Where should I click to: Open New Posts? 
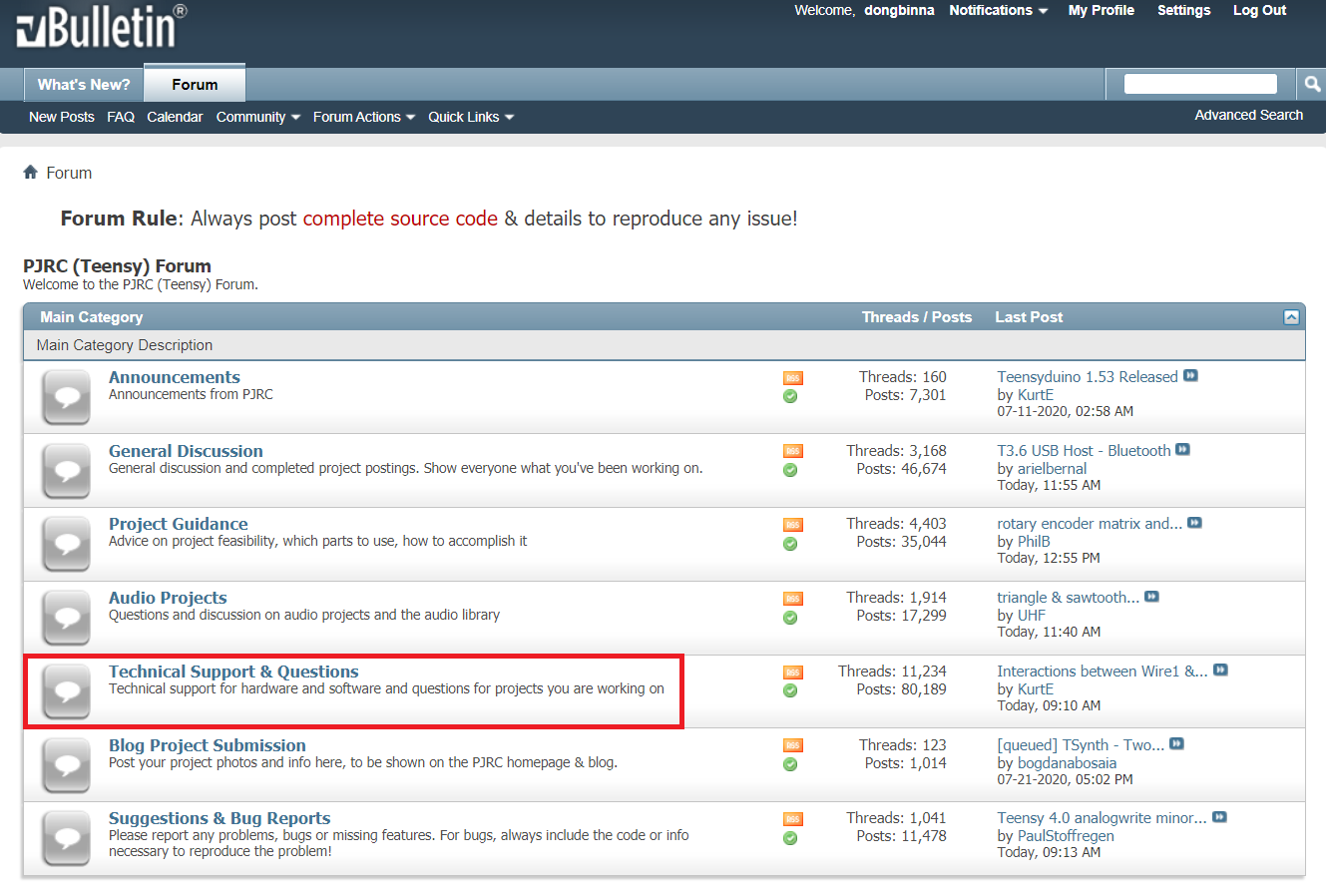[62, 117]
